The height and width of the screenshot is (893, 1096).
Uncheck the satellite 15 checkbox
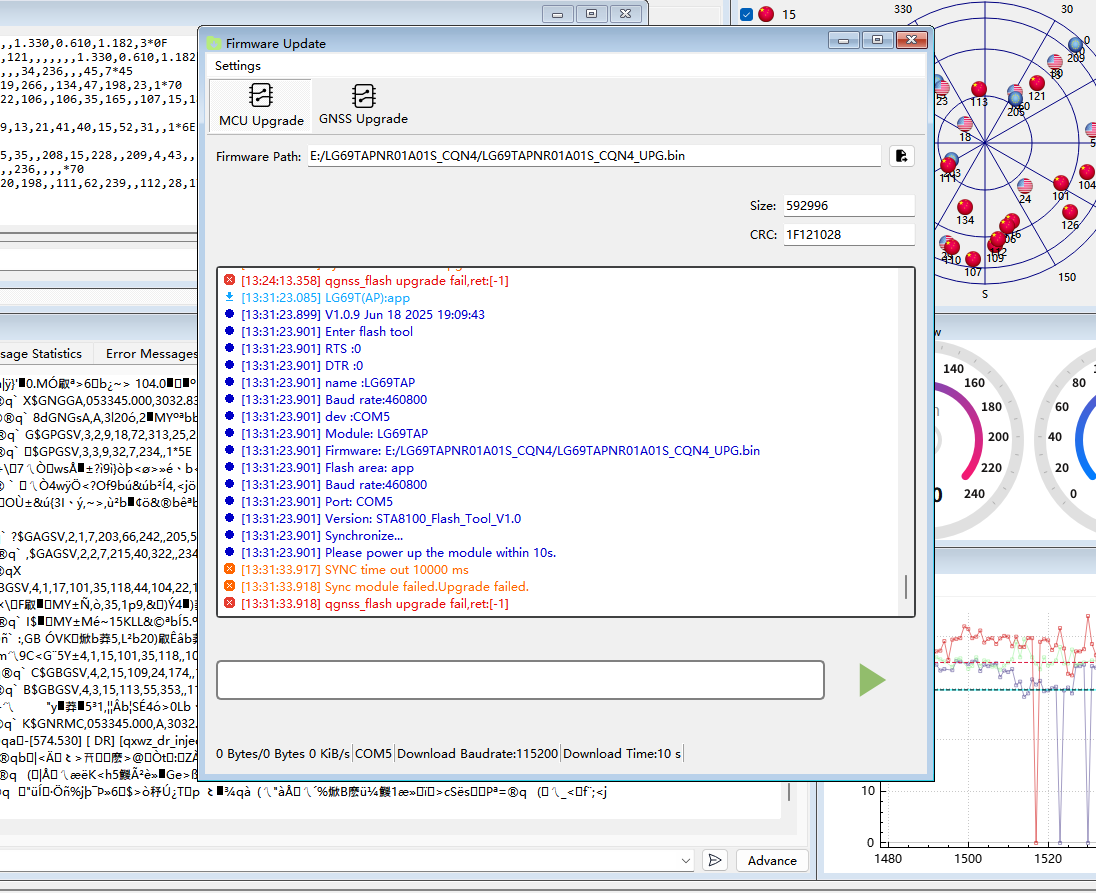point(746,14)
